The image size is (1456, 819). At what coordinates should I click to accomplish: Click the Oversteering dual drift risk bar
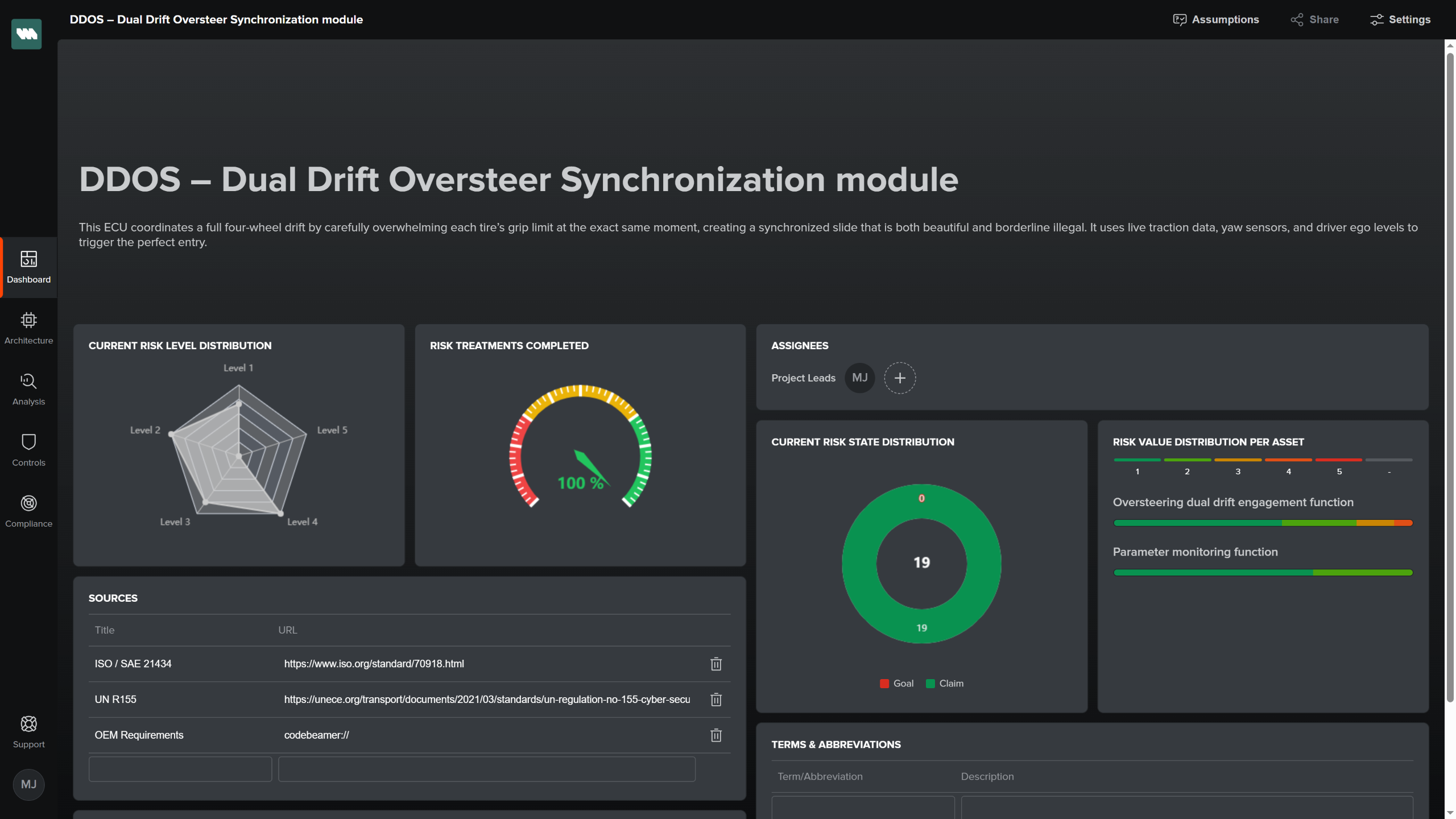pos(1263,523)
